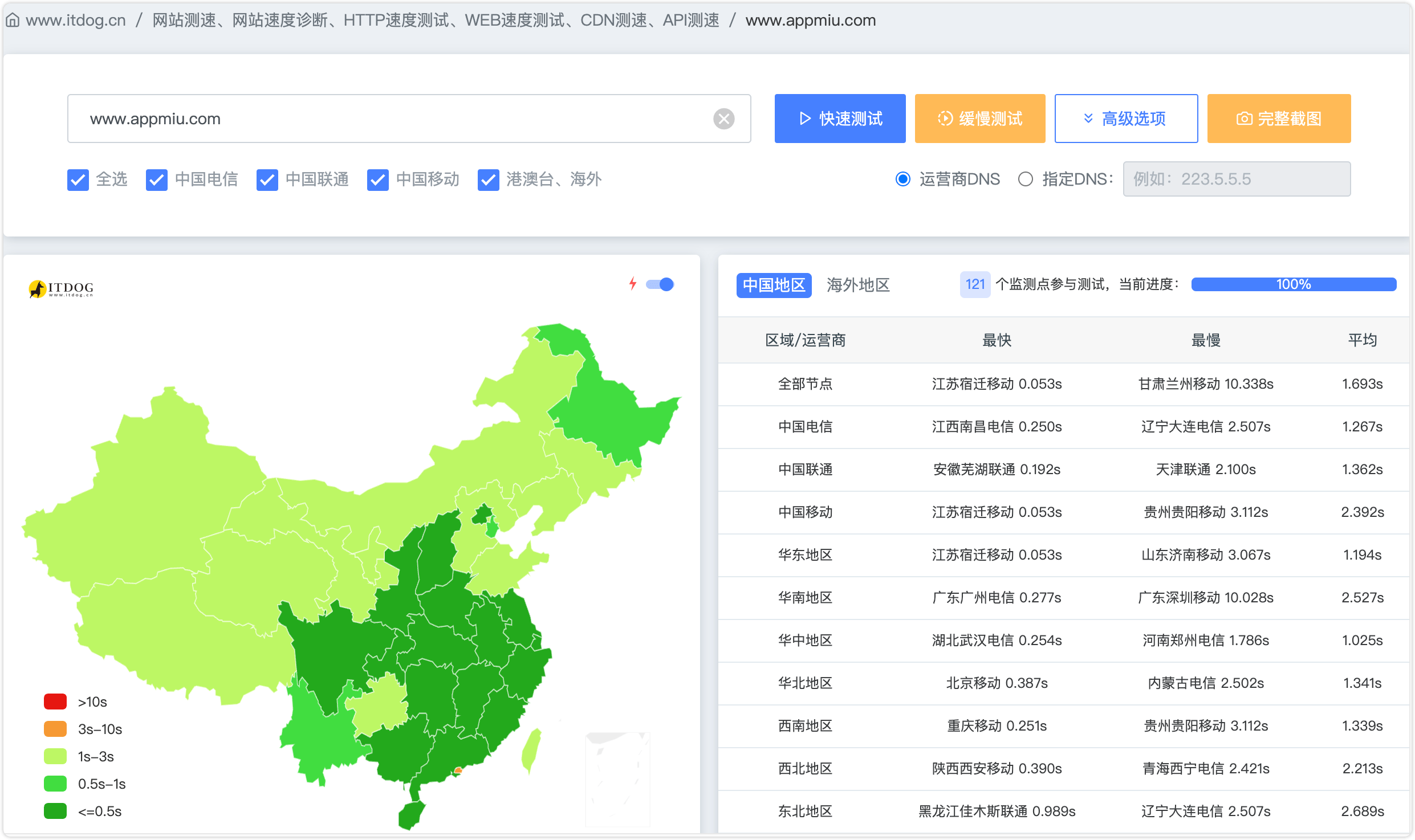Start the 缓慢测试 slow test
The height and width of the screenshot is (840, 1415).
980,119
